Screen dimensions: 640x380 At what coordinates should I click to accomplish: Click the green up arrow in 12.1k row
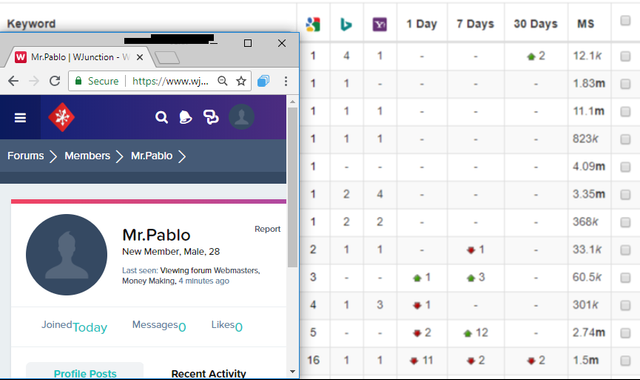click(x=531, y=57)
